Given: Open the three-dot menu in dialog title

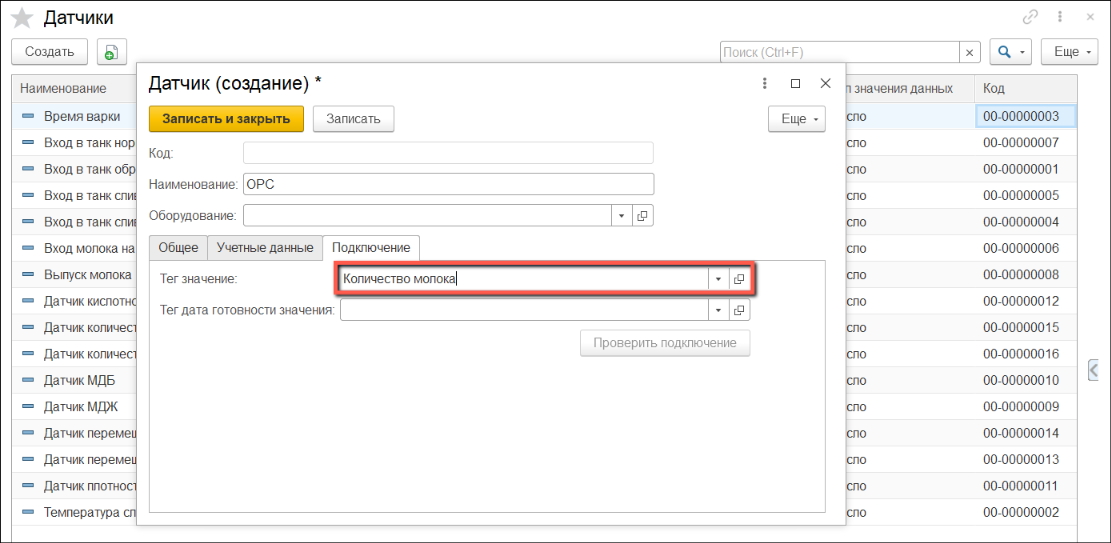Looking at the screenshot, I should click(765, 84).
